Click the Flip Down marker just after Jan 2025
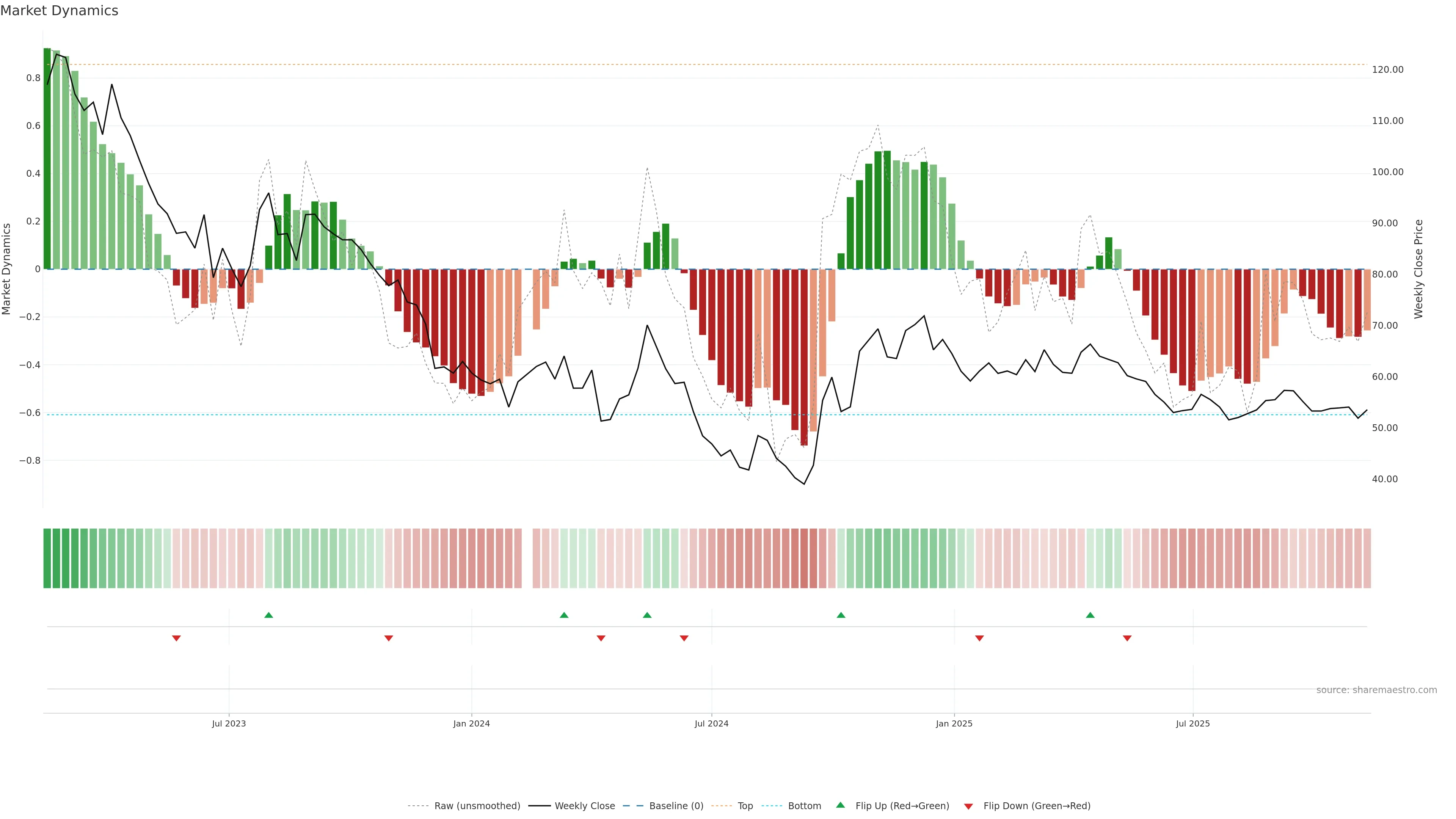Screen dimensions: 1456x819 click(979, 638)
